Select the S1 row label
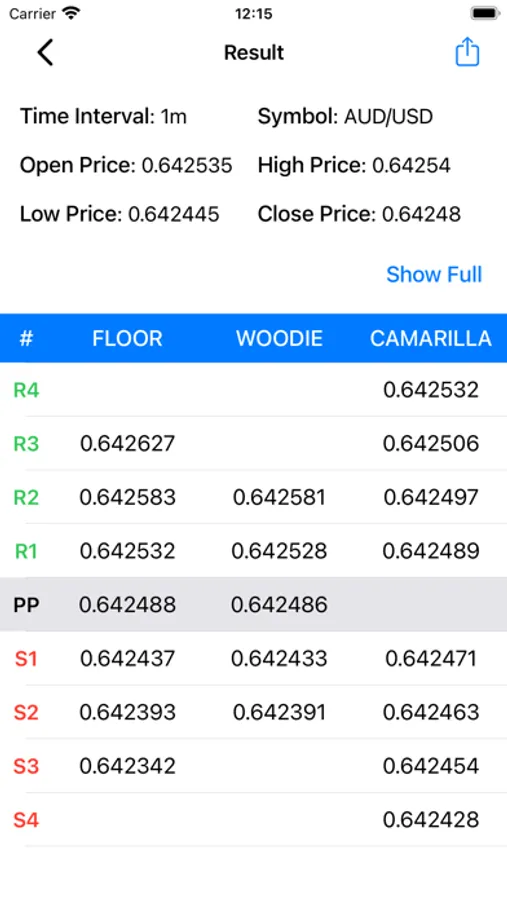 tap(26, 658)
